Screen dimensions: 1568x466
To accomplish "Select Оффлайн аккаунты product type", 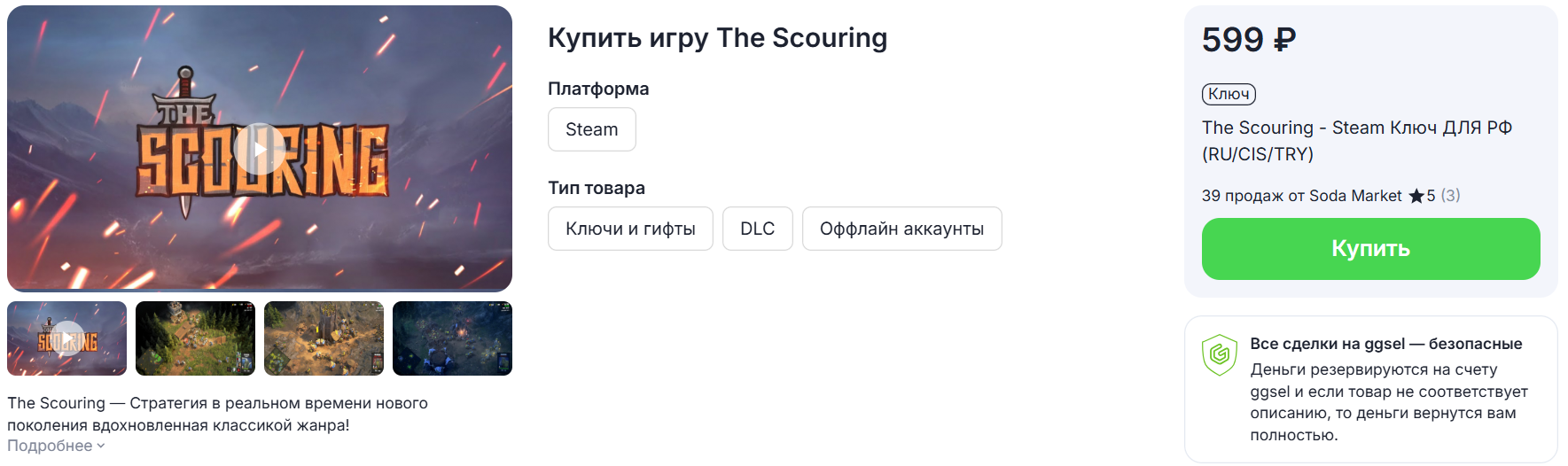I will (x=901, y=229).
